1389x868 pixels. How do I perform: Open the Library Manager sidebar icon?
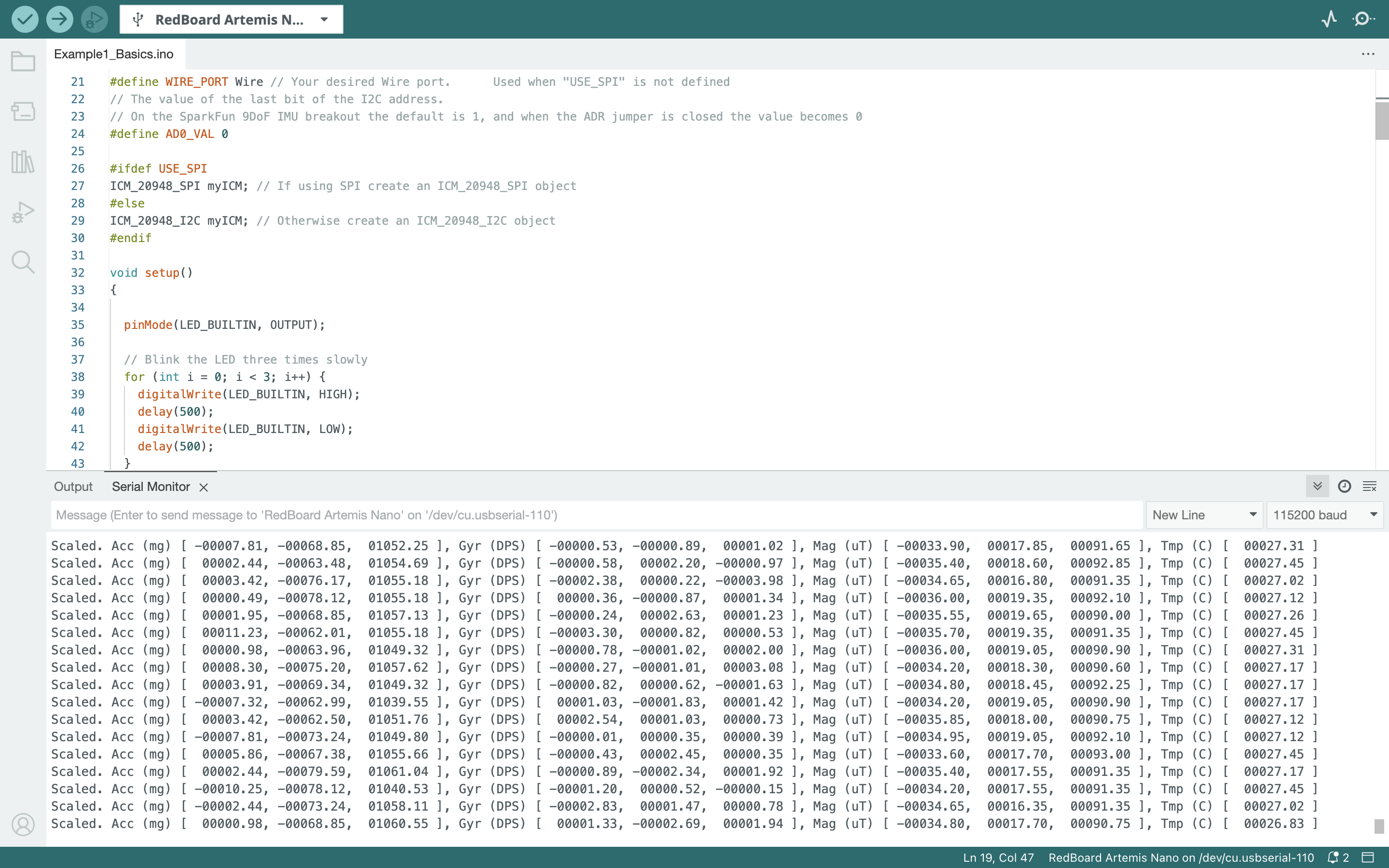[23, 162]
